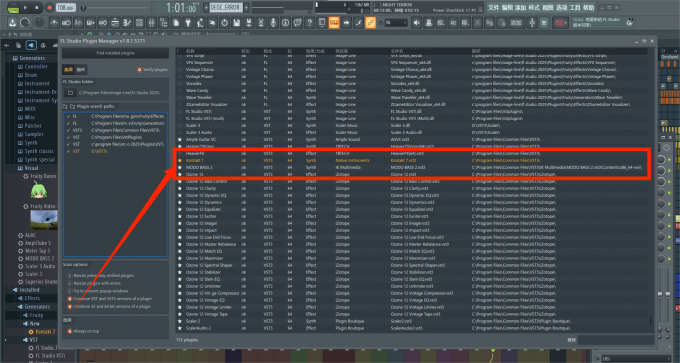Click the plug icon in the toolbar
The height and width of the screenshot is (363, 680).
pos(188,23)
